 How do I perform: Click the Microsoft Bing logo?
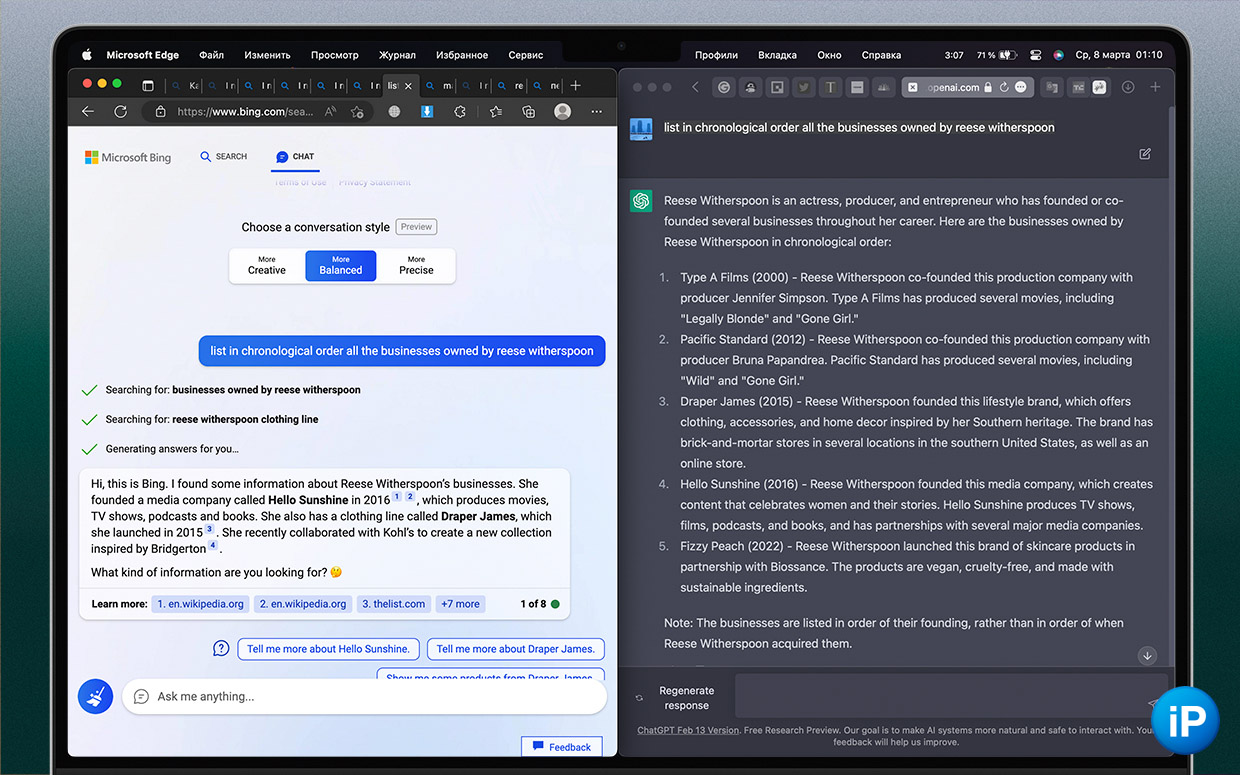tap(128, 157)
